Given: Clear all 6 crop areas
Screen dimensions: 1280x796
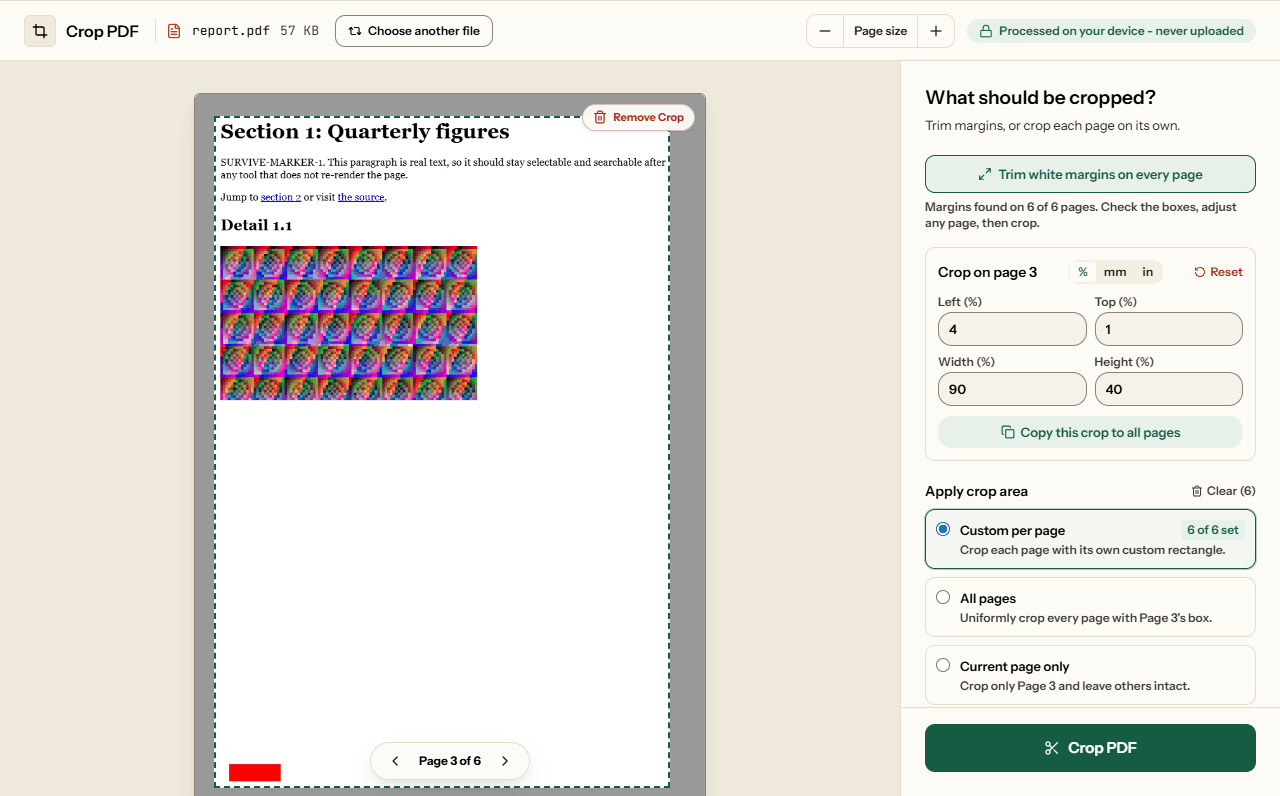Looking at the screenshot, I should [x=1223, y=491].
